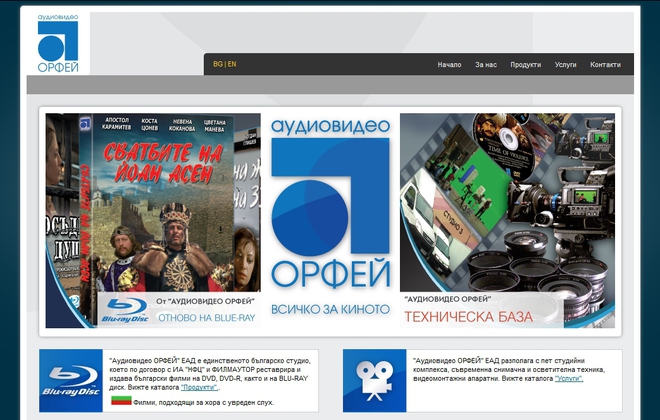Switch language to BG
The height and width of the screenshot is (420, 660).
pyautogui.click(x=218, y=64)
